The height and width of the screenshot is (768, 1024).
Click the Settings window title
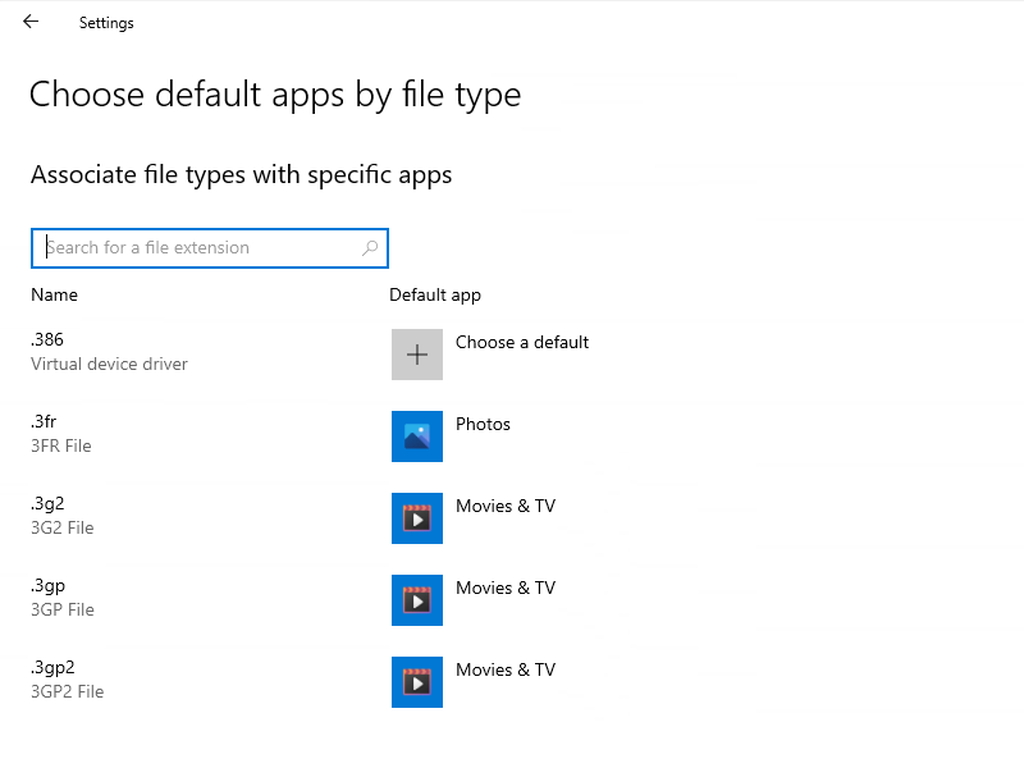tap(106, 22)
